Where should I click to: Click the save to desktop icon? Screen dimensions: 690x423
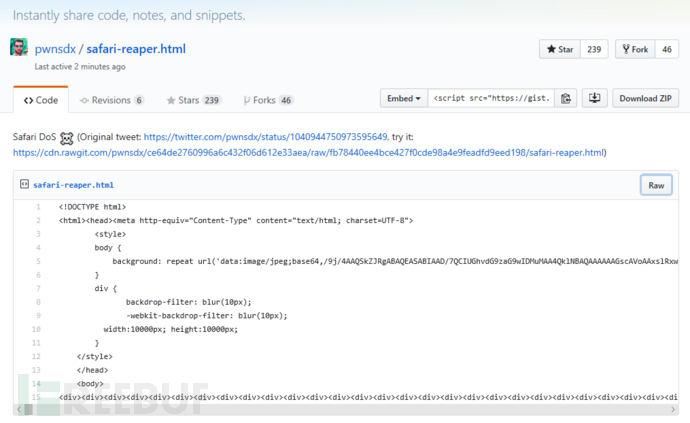point(595,98)
